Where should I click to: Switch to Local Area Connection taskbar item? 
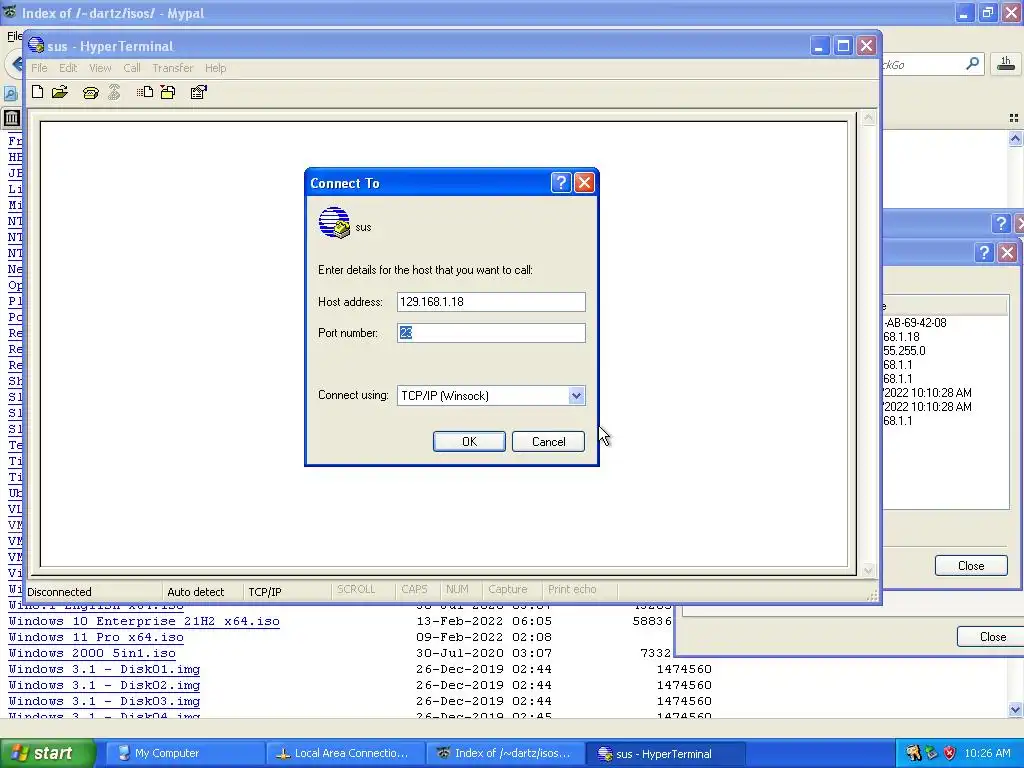pos(345,753)
